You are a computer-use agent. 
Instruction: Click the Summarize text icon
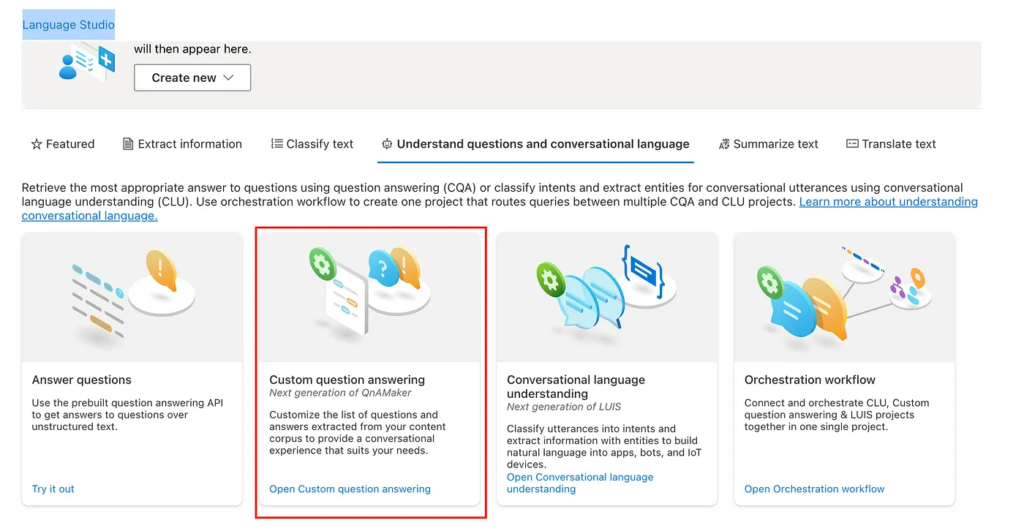[724, 144]
